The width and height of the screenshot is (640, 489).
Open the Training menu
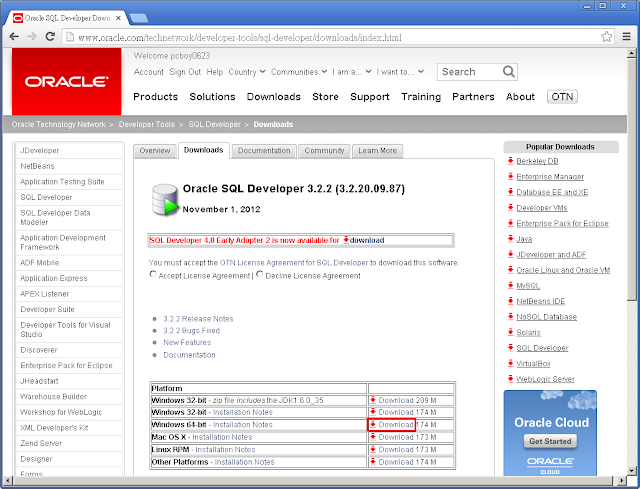421,97
